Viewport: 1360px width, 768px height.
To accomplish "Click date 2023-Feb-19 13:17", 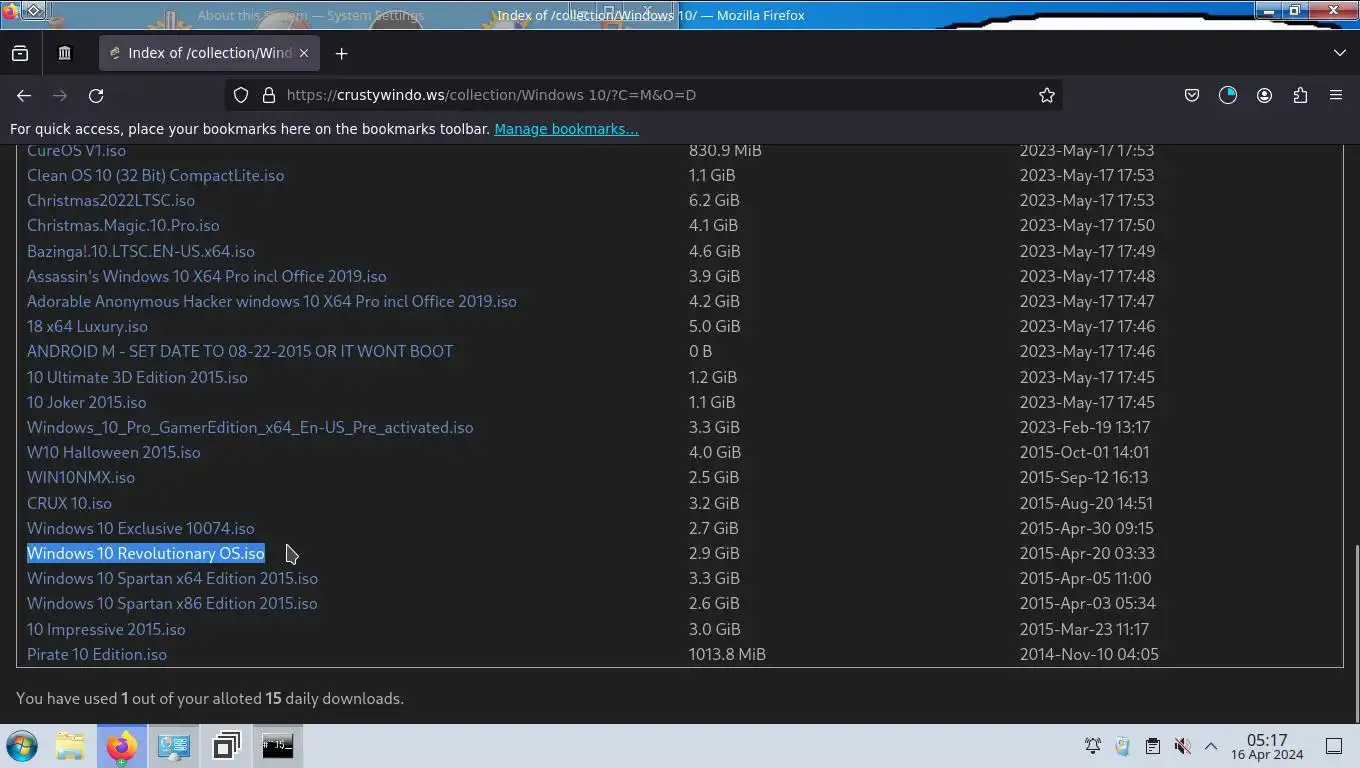I will [x=1085, y=427].
